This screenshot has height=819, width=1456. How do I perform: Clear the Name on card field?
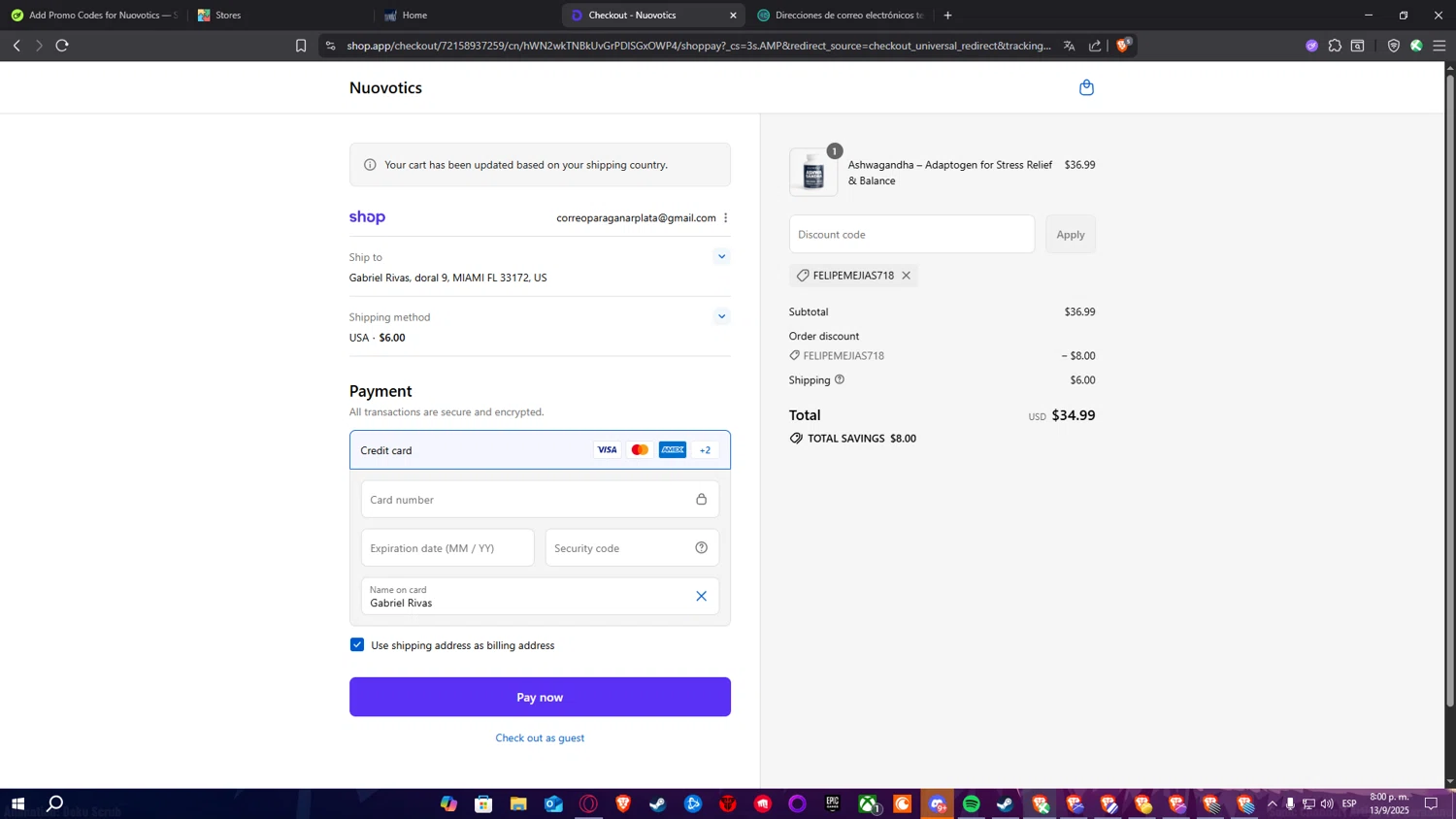click(701, 597)
